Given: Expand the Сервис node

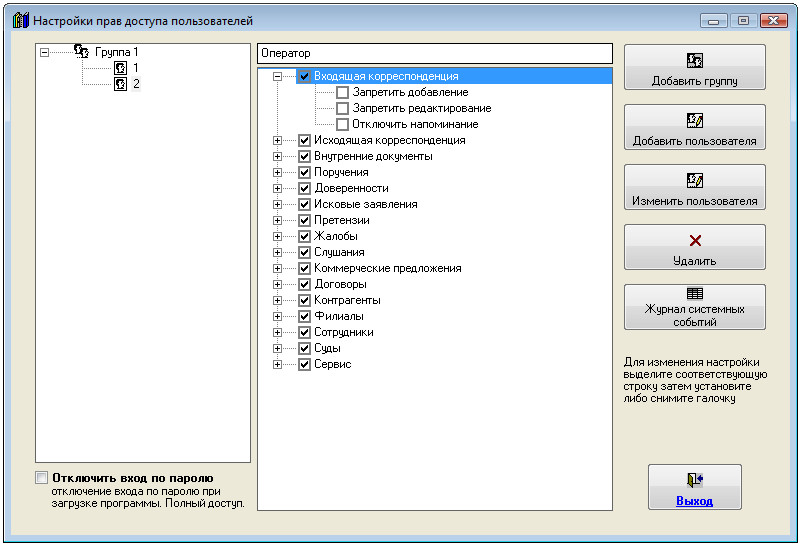Looking at the screenshot, I should pos(277,364).
